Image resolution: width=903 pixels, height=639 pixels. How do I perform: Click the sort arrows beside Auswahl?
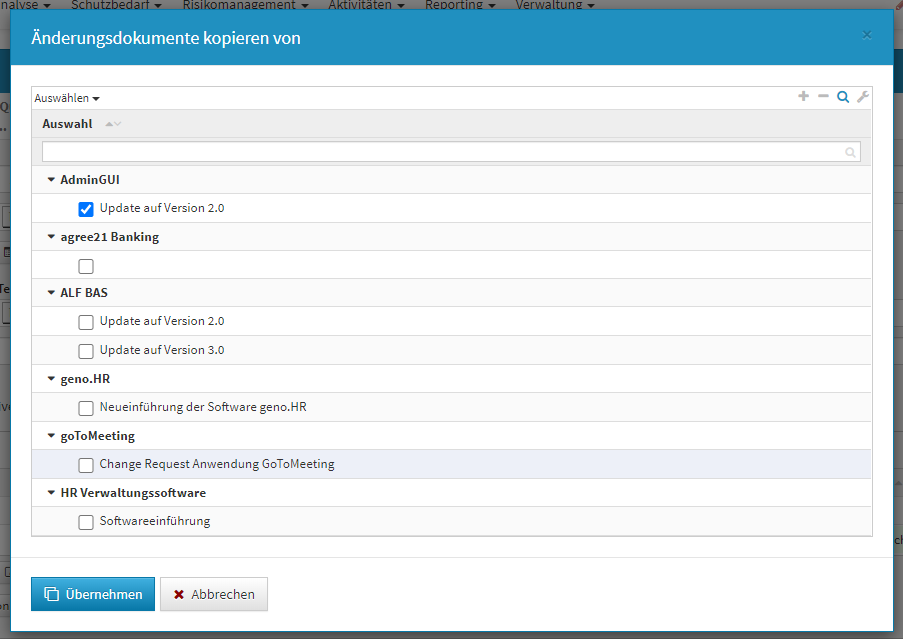click(113, 124)
